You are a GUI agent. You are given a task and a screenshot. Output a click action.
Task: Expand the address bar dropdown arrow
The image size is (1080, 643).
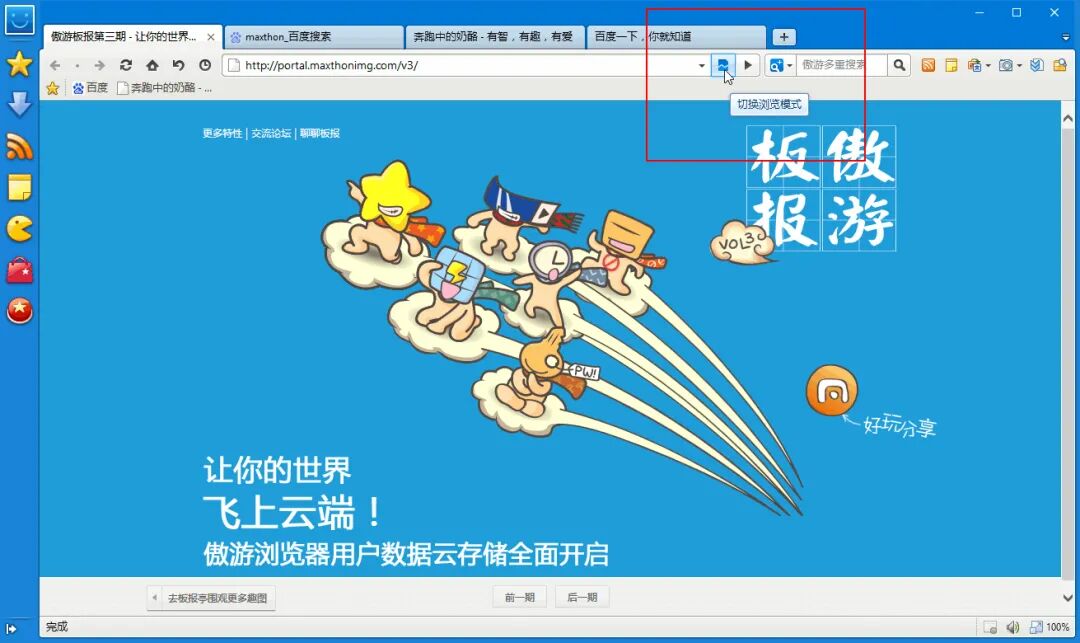[702, 66]
